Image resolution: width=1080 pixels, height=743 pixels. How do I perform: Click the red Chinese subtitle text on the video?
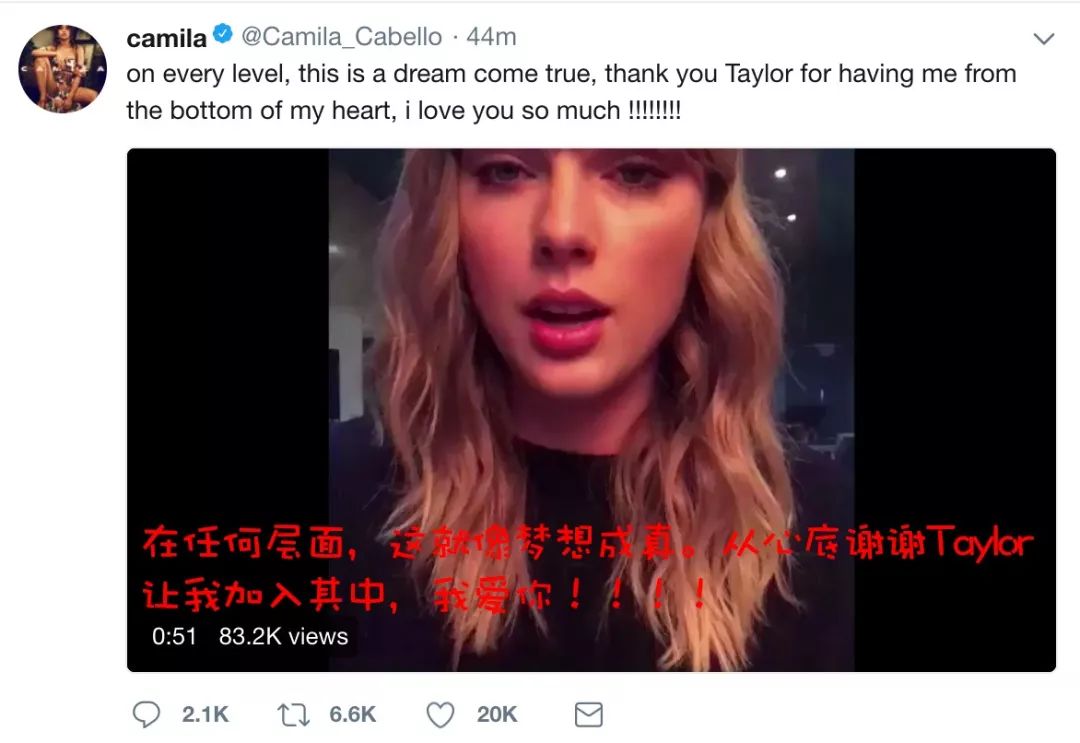(x=588, y=569)
